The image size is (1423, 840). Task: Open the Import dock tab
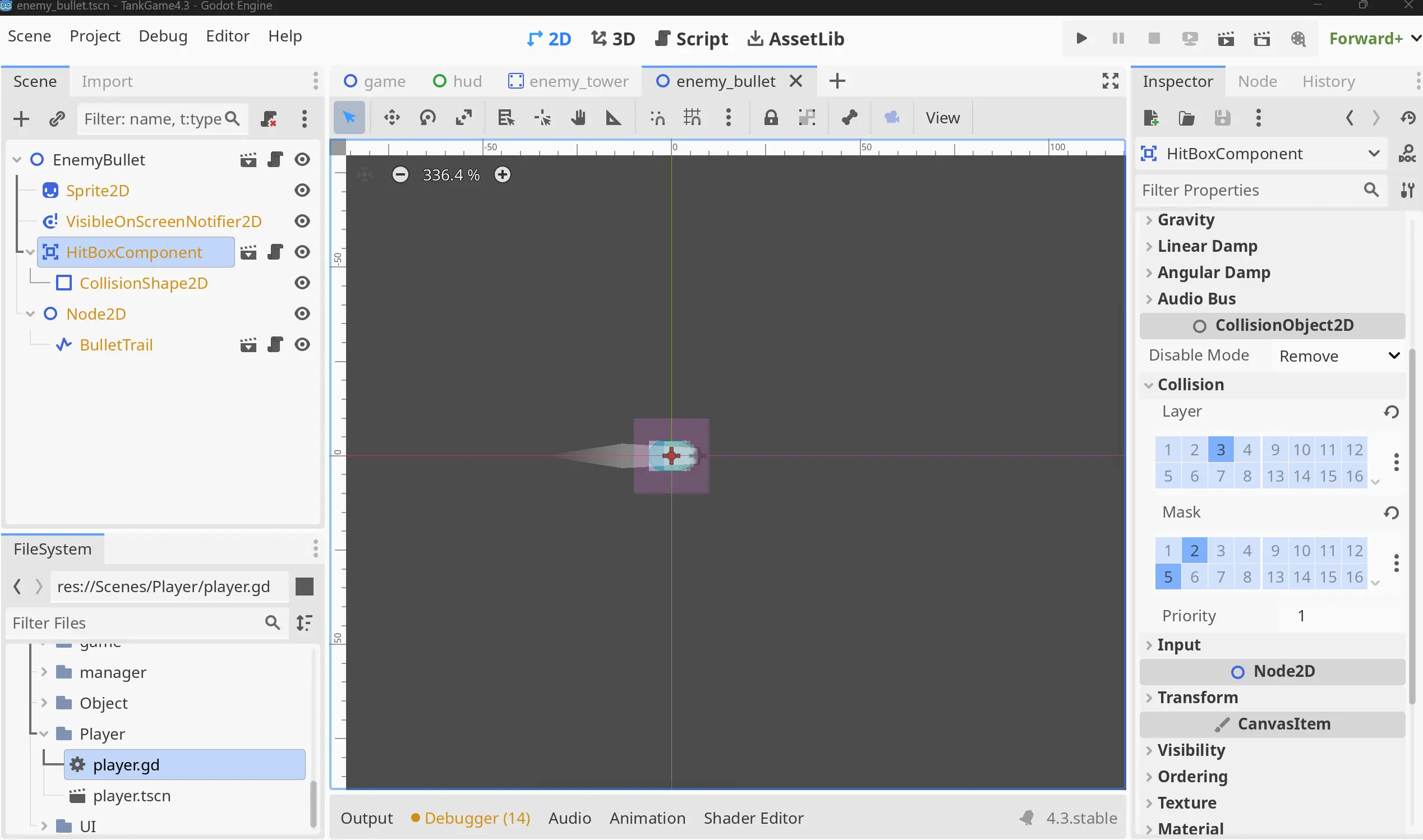click(x=107, y=81)
